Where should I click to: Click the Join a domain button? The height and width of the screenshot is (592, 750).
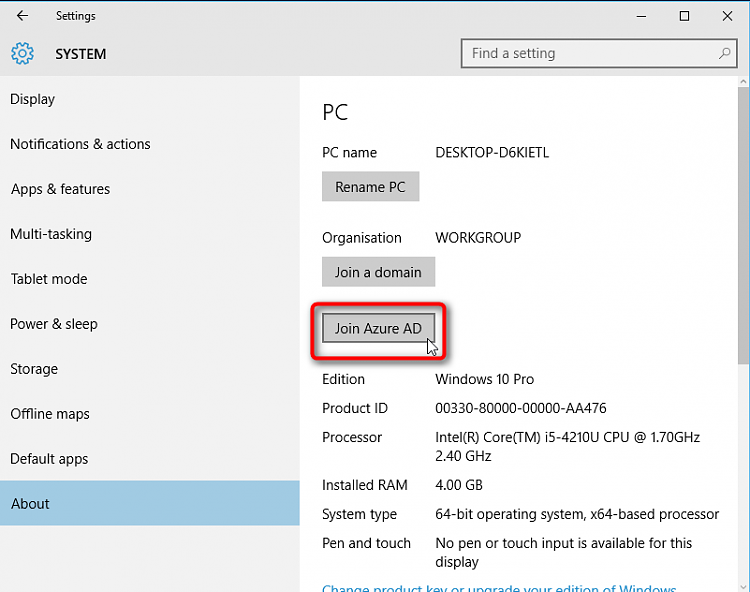[378, 272]
